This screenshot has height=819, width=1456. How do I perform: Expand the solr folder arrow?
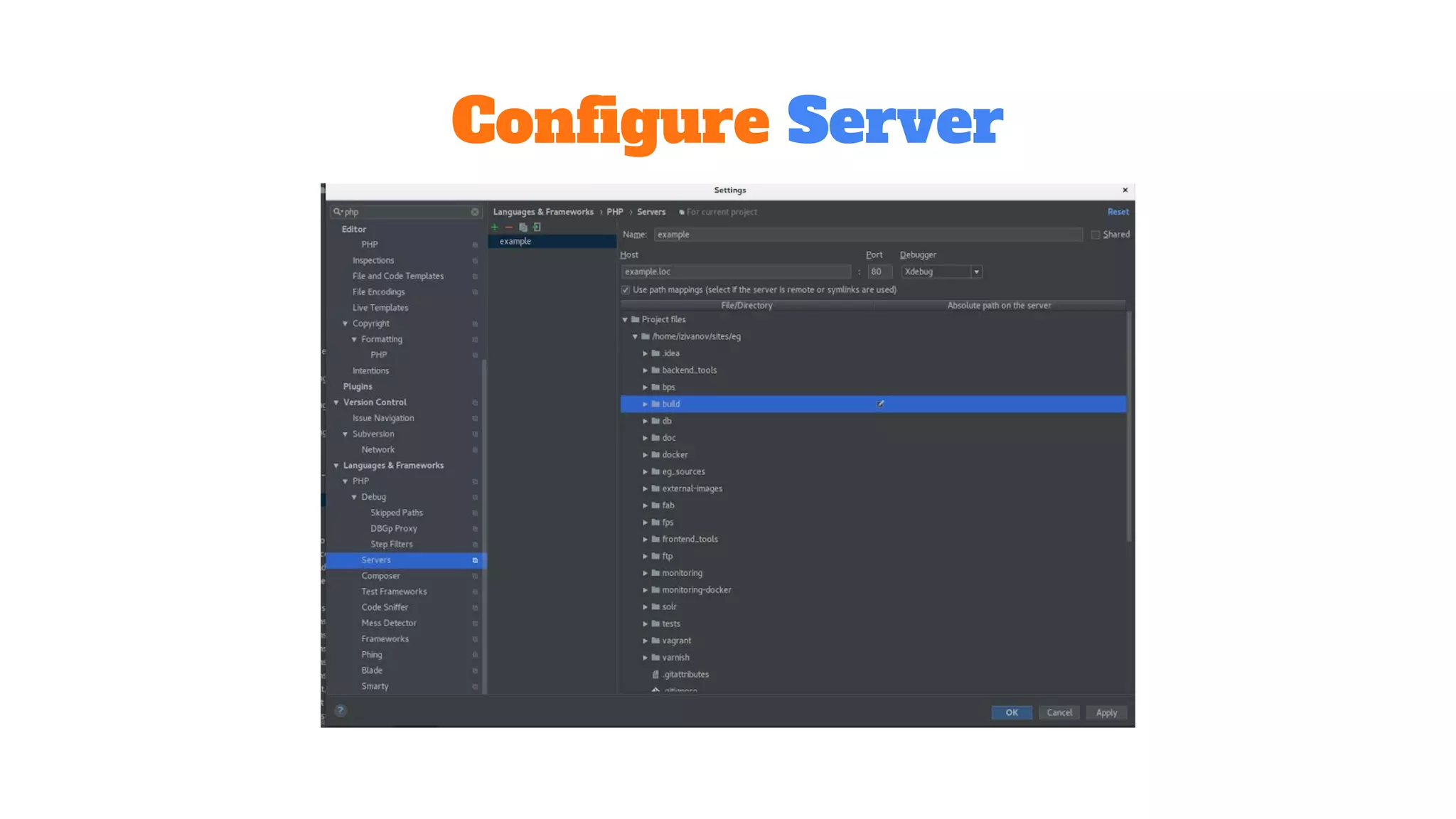point(645,607)
